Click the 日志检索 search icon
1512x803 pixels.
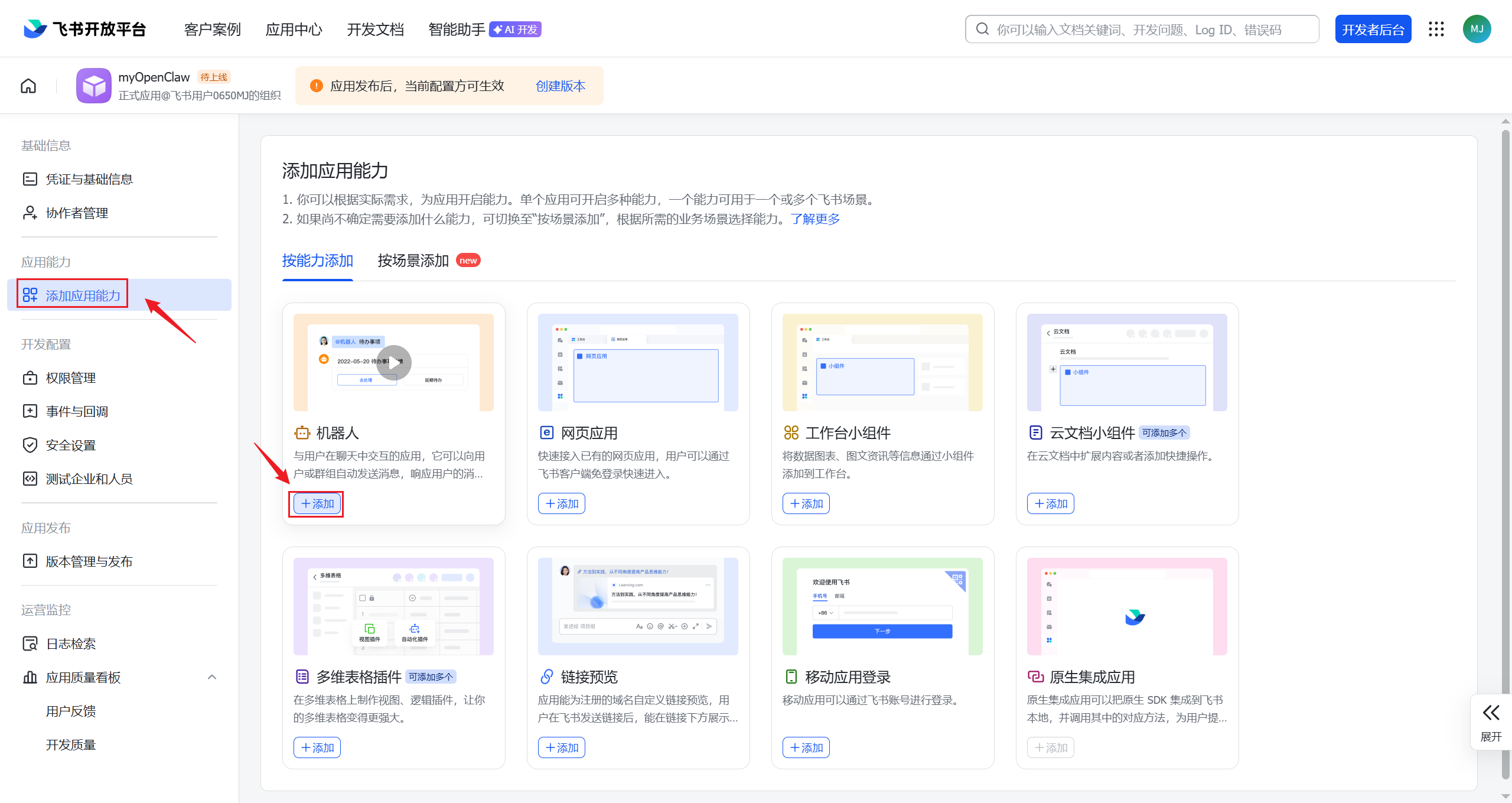[x=30, y=643]
